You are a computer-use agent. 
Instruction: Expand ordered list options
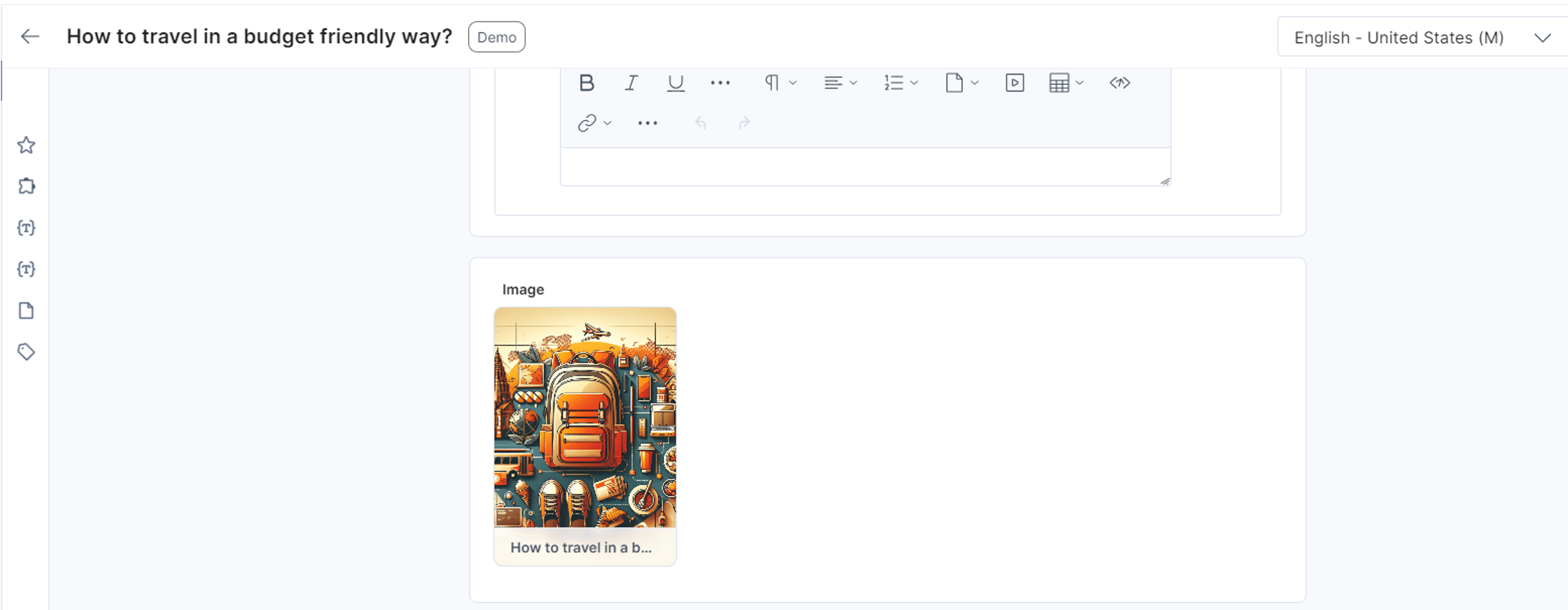pyautogui.click(x=901, y=83)
